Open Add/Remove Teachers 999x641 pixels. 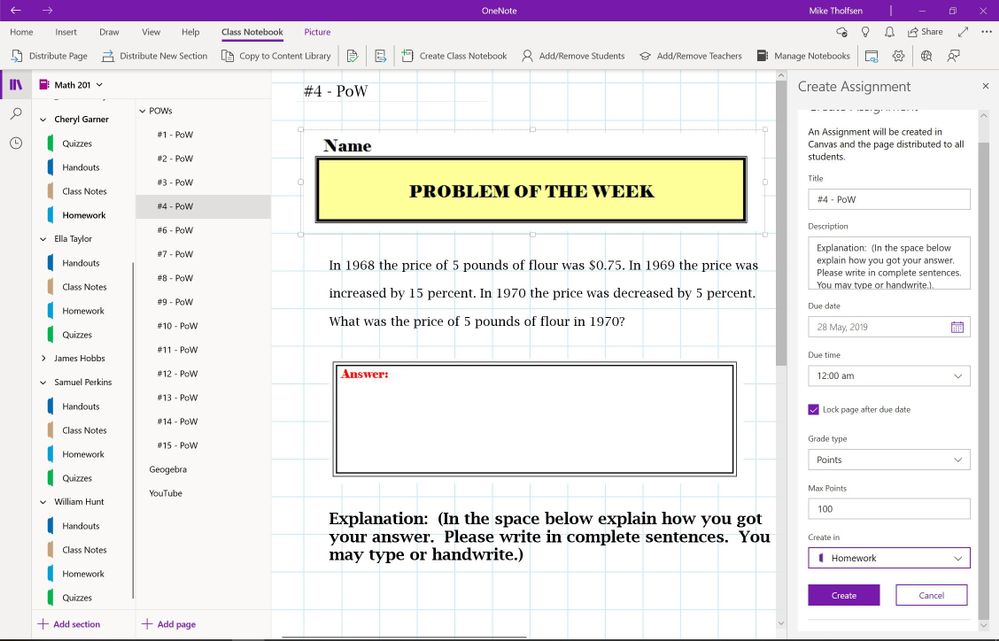pyautogui.click(x=691, y=56)
